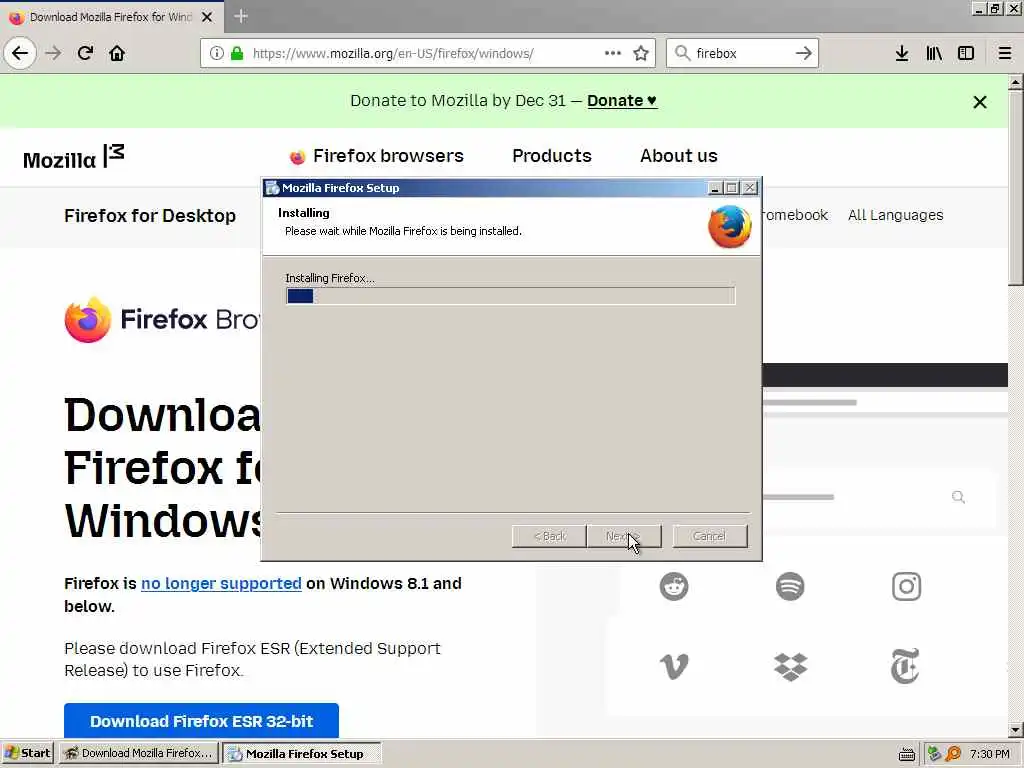This screenshot has width=1024, height=768.
Task: Click the installation progress bar
Action: tap(511, 296)
